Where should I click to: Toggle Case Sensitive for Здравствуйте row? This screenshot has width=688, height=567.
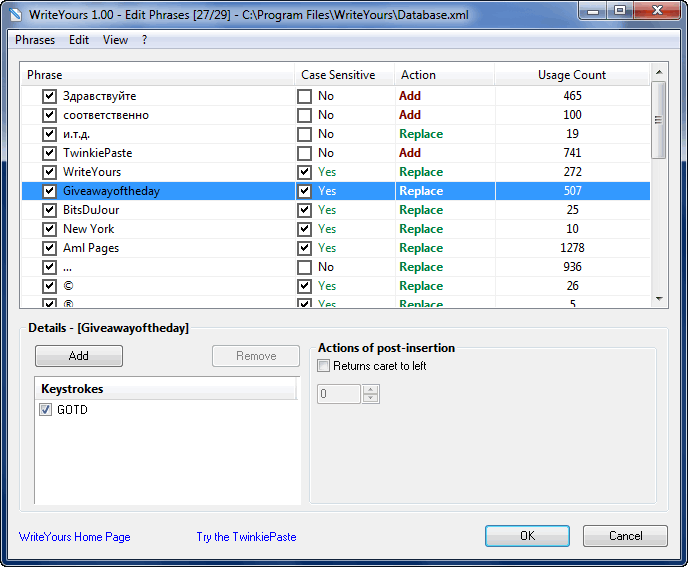tap(304, 96)
